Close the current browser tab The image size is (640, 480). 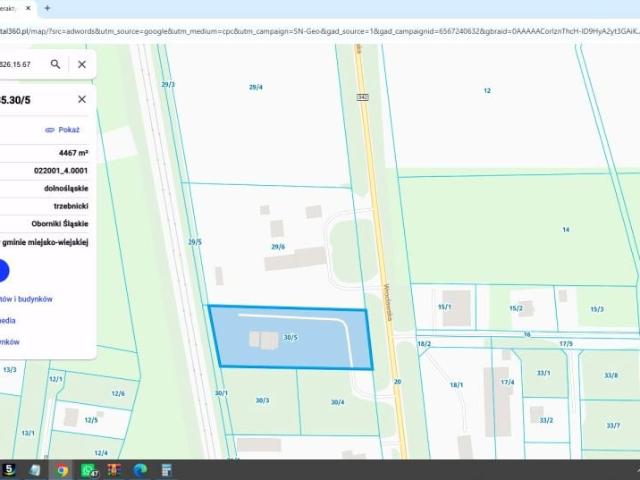click(x=28, y=8)
